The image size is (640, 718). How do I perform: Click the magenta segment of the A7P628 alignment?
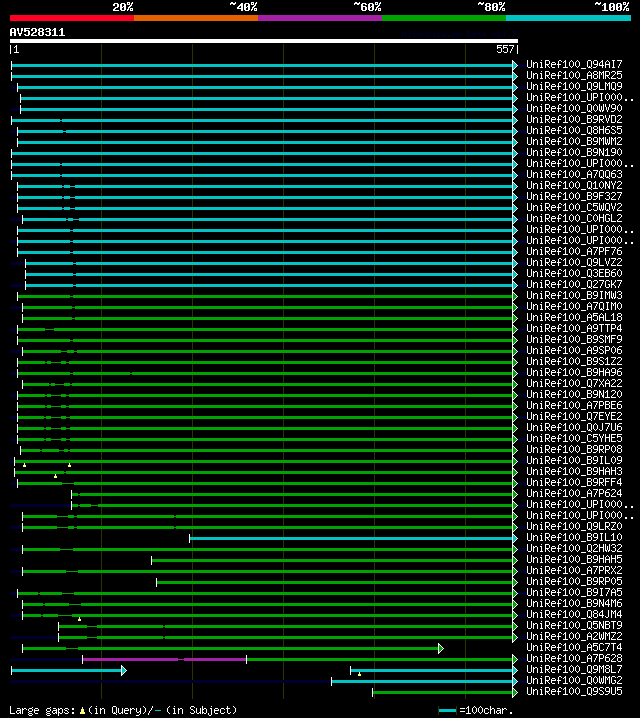(x=164, y=659)
